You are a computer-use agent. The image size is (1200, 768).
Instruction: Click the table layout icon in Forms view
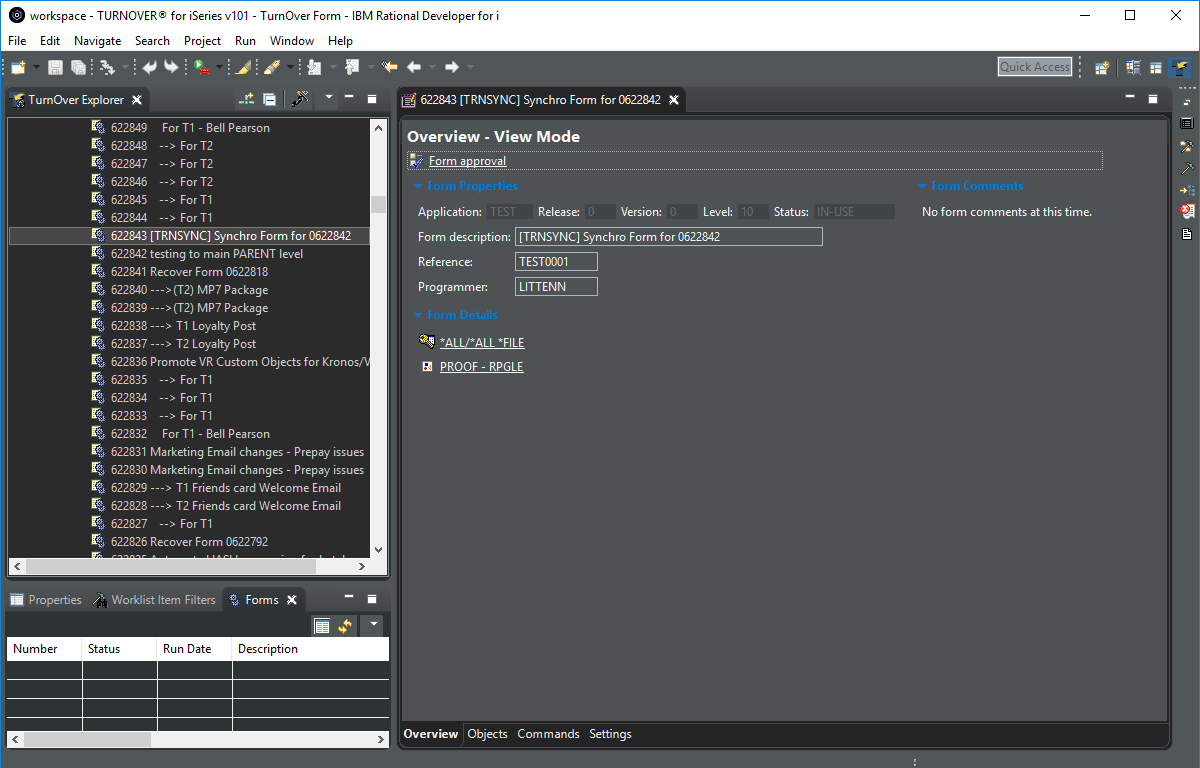pos(322,626)
